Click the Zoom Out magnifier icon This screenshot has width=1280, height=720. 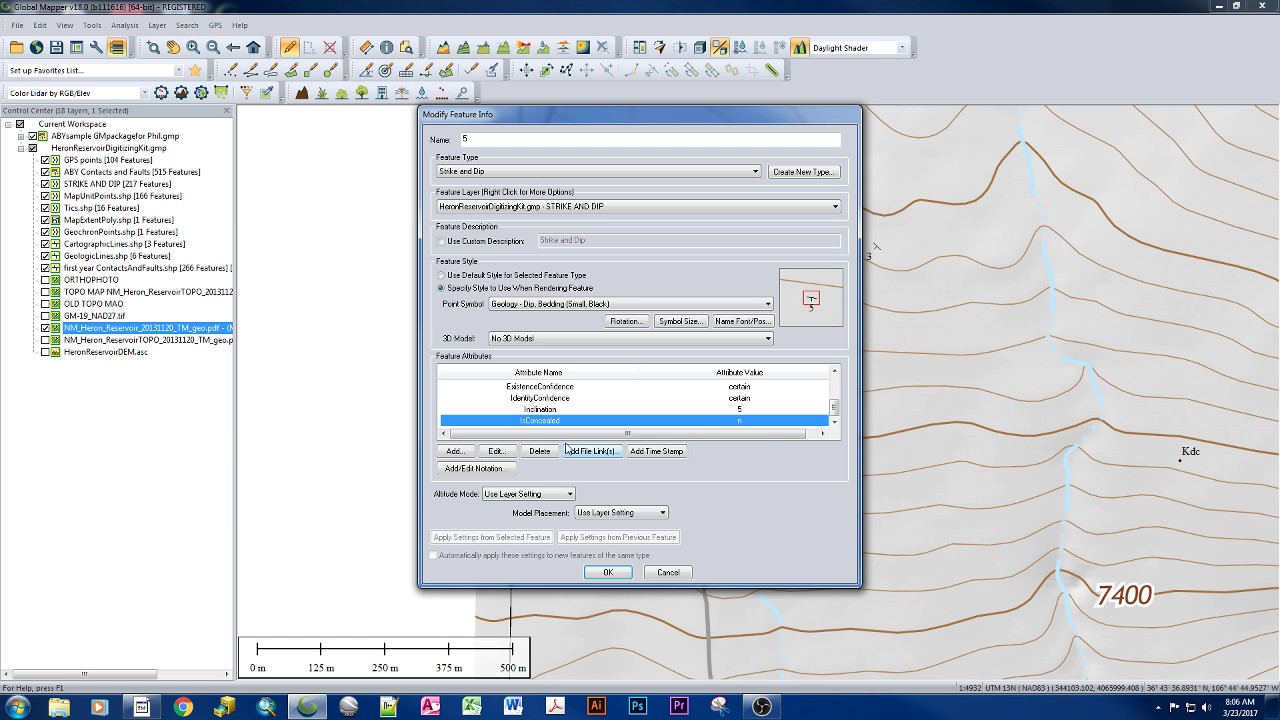[x=213, y=47]
